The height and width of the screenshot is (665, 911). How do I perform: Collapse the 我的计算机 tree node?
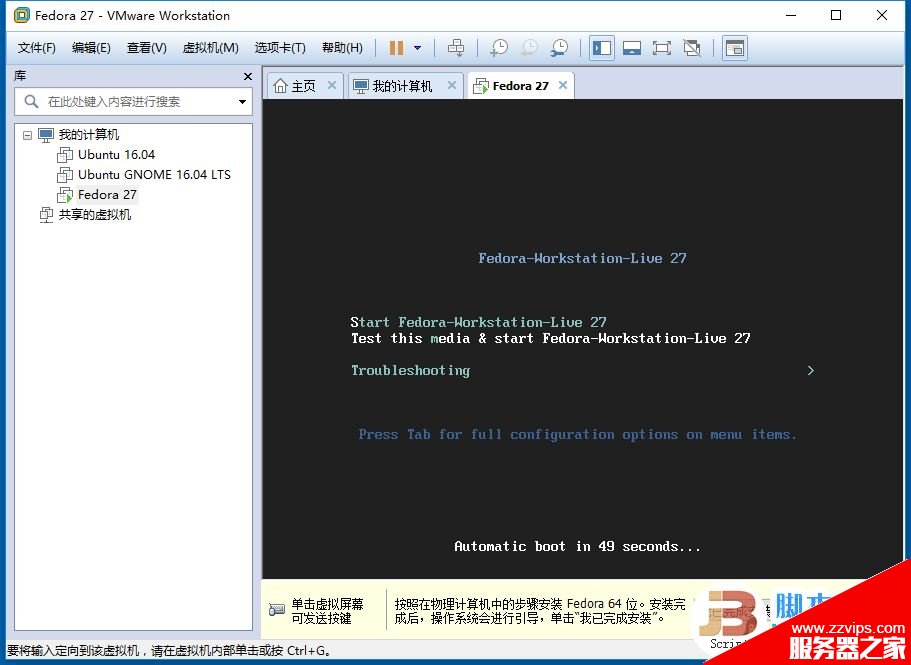tap(27, 135)
